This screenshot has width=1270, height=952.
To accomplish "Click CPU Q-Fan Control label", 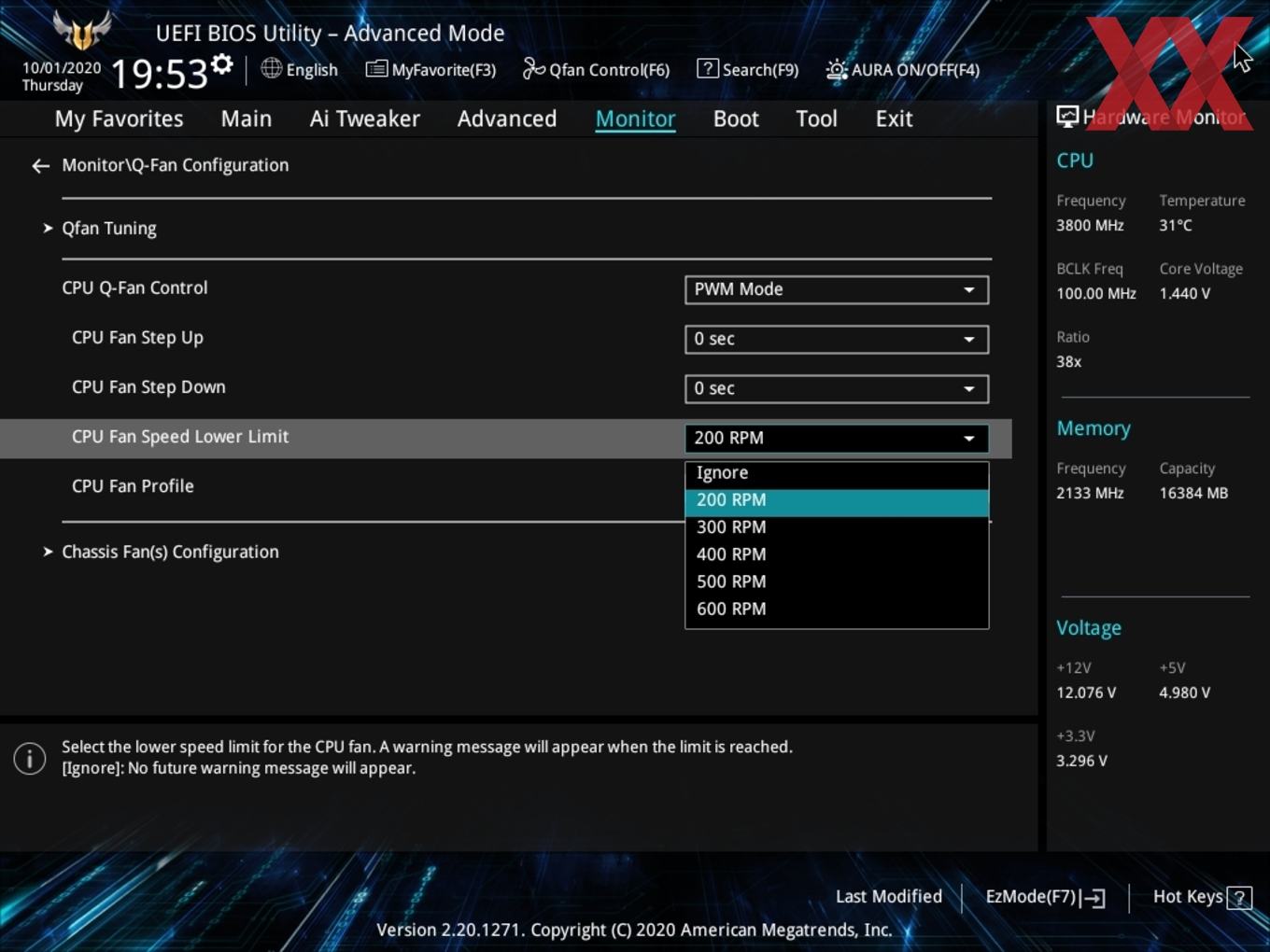I will [x=134, y=287].
